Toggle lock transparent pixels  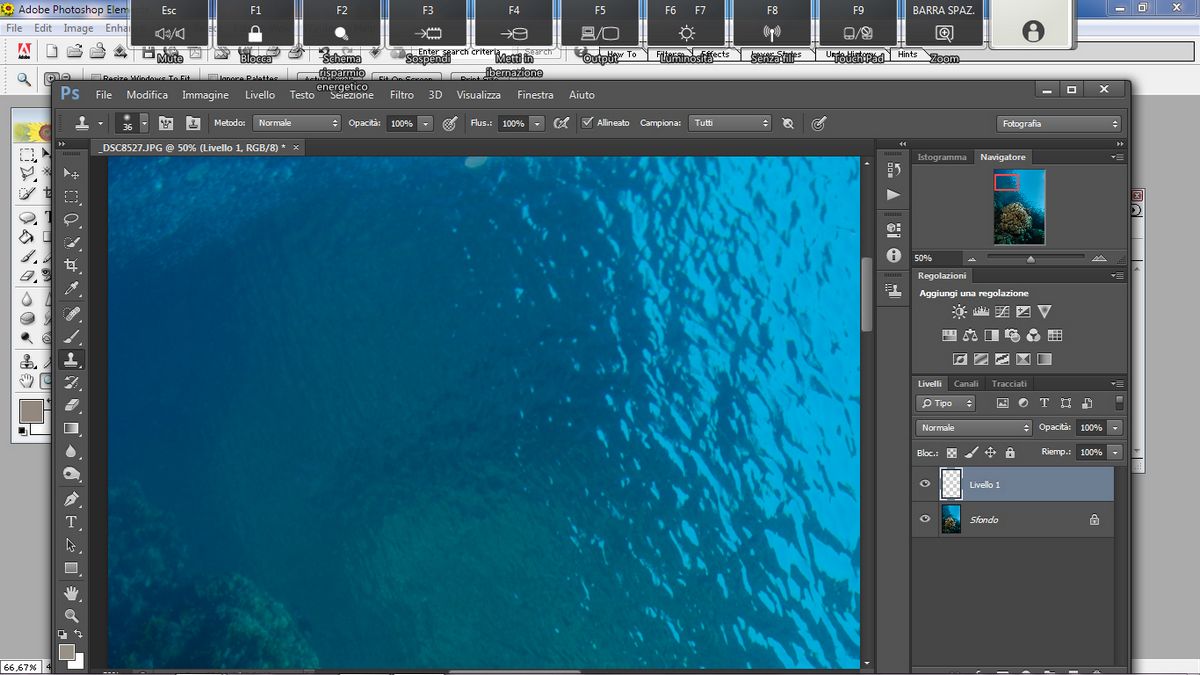pyautogui.click(x=951, y=453)
